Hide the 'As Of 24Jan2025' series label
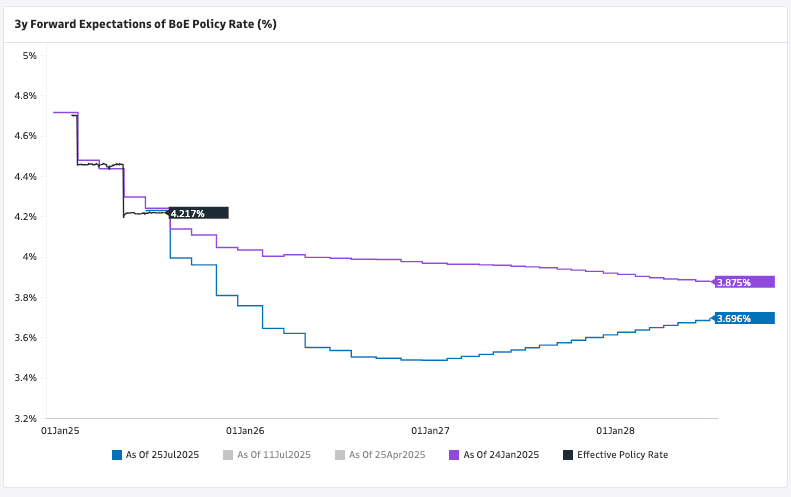791x497 pixels. click(500, 455)
